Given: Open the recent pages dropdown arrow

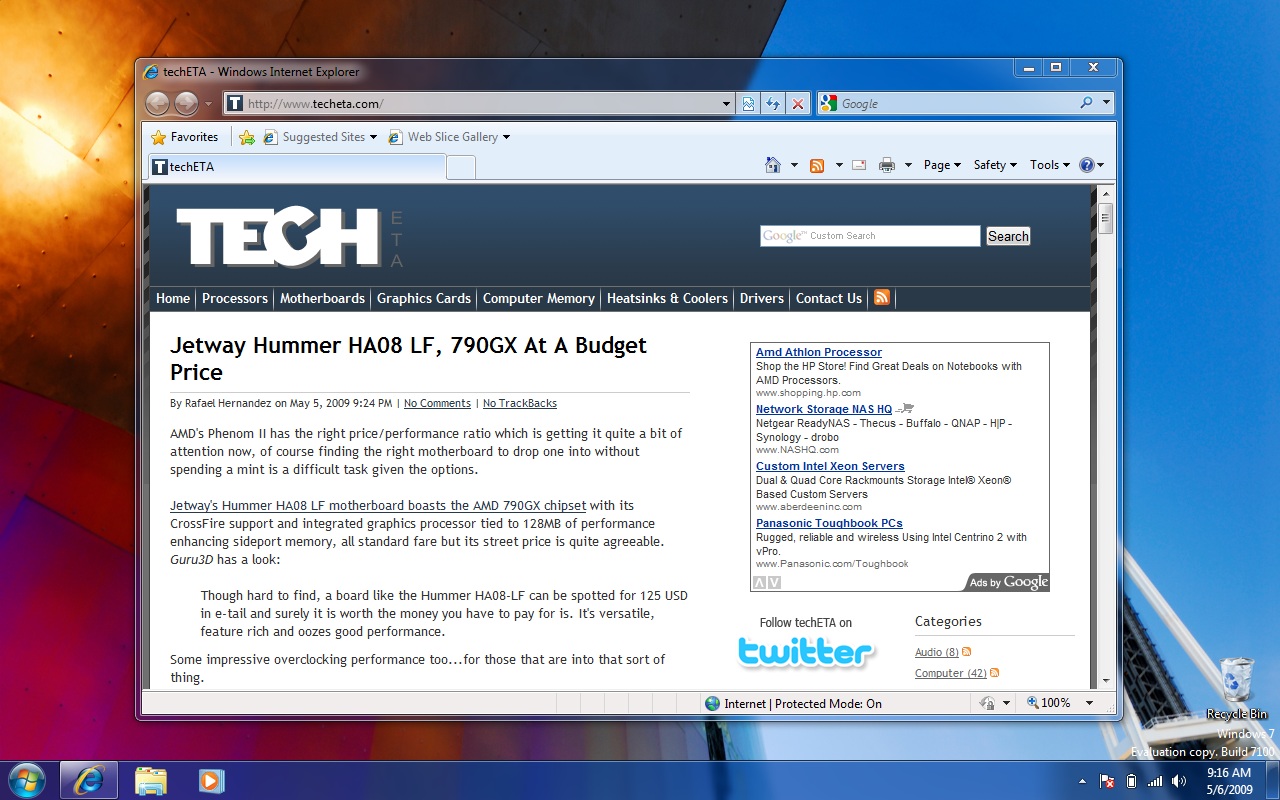Looking at the screenshot, I should (x=208, y=104).
